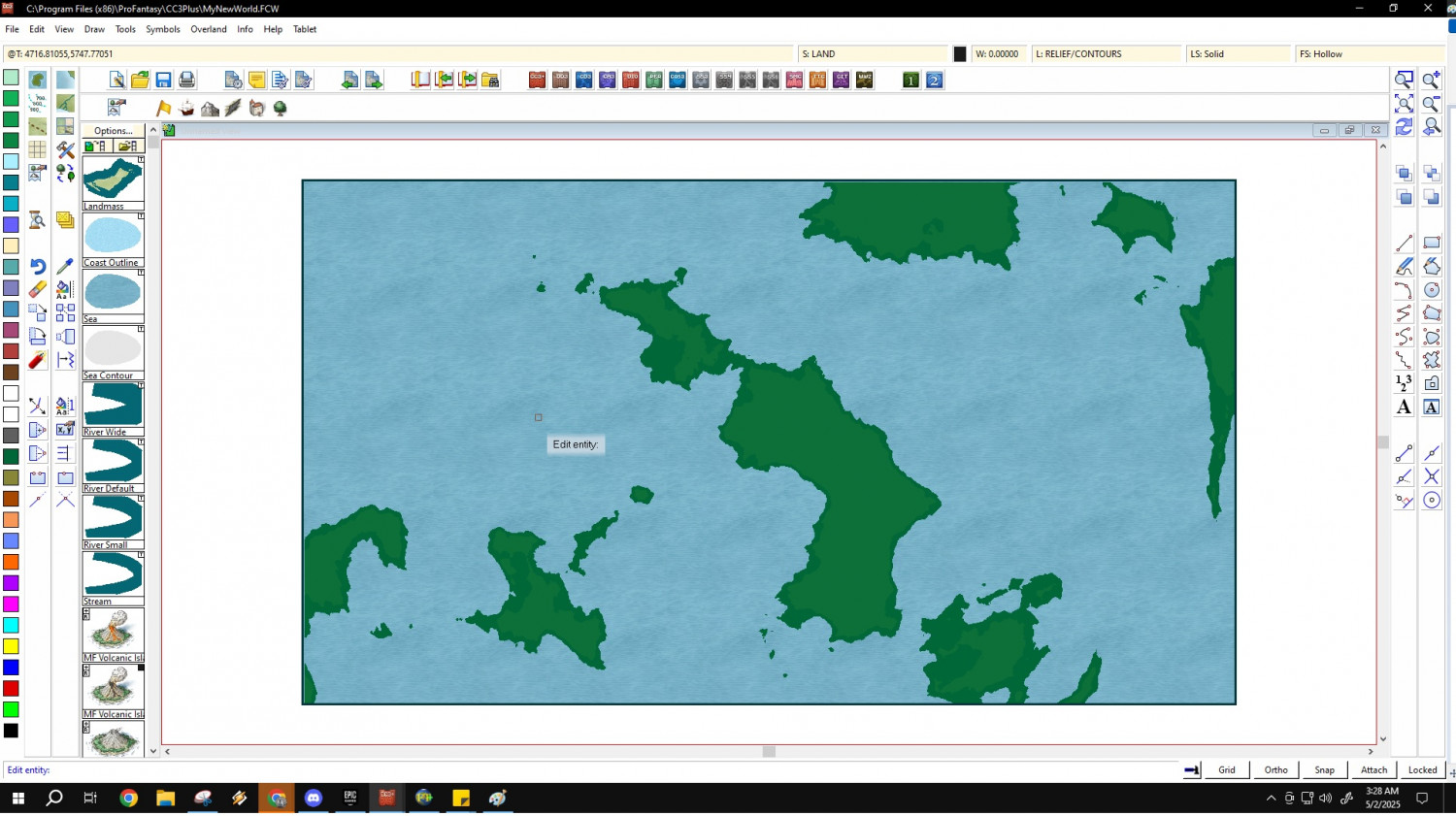The height and width of the screenshot is (816, 1456).
Task: Click the Explode (dynamite) tool
Action: pos(37,361)
